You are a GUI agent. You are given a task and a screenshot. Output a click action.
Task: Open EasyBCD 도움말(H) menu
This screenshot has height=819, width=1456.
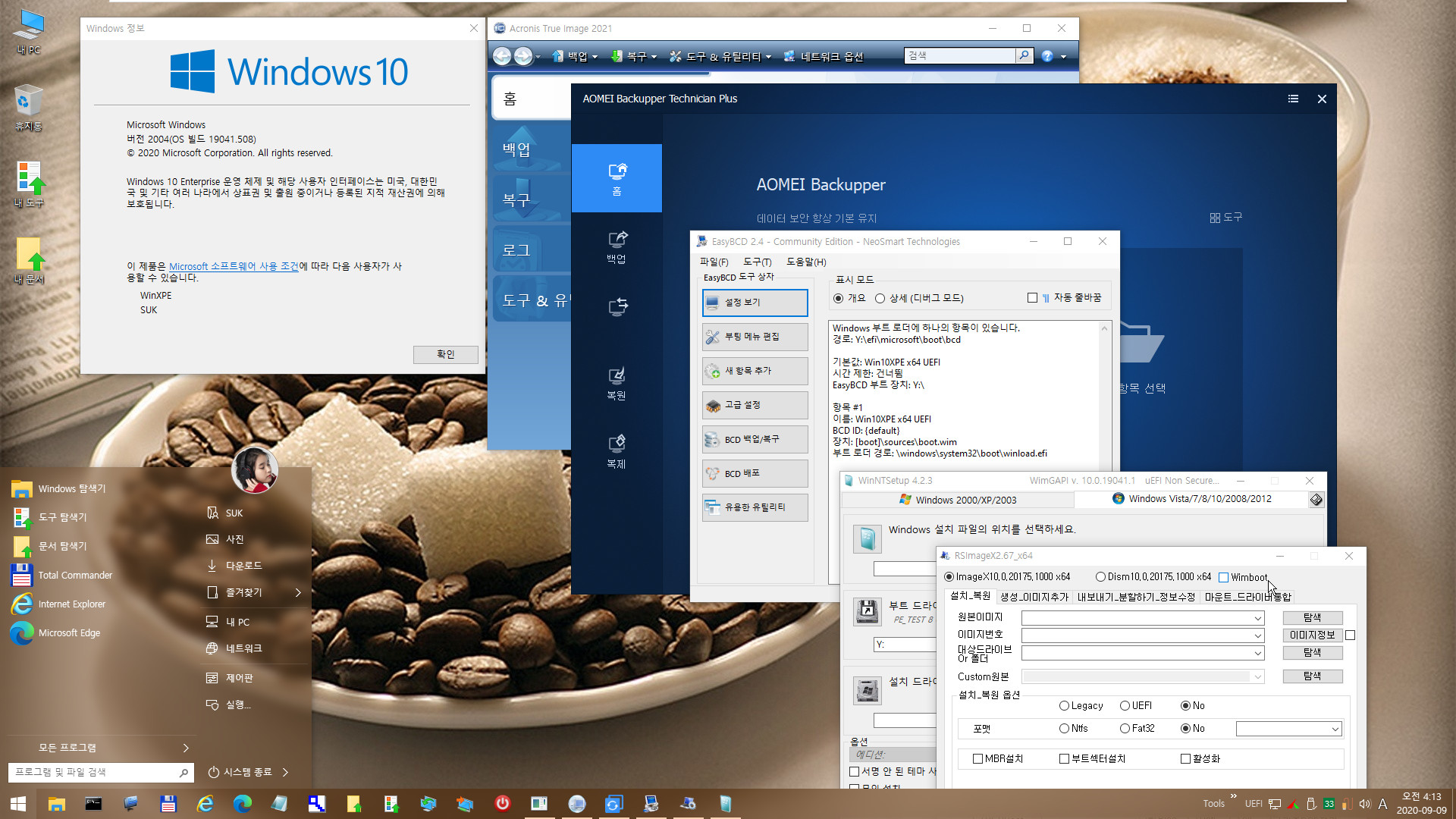pyautogui.click(x=806, y=262)
